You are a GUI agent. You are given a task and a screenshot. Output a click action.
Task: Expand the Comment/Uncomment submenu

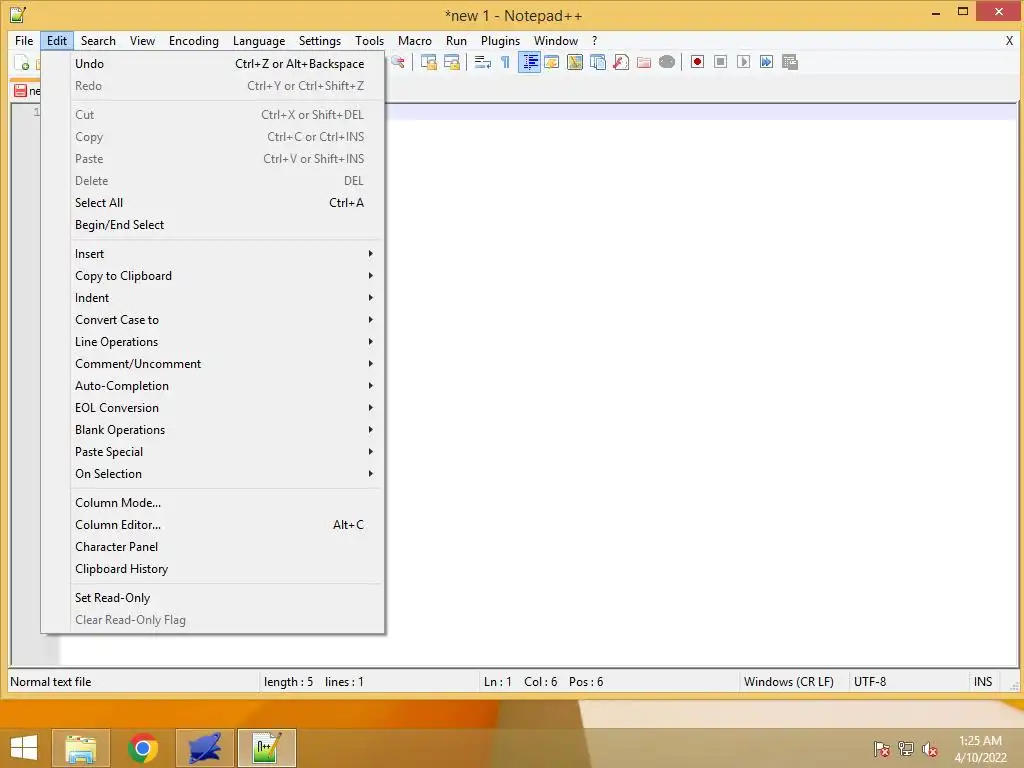click(x=226, y=364)
